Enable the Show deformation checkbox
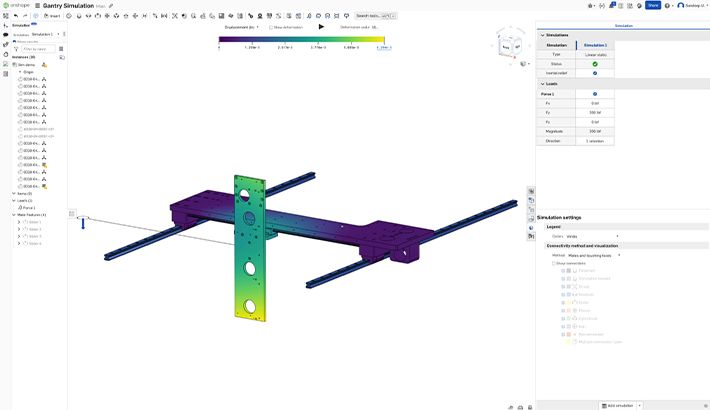The image size is (710, 410). pos(271,27)
